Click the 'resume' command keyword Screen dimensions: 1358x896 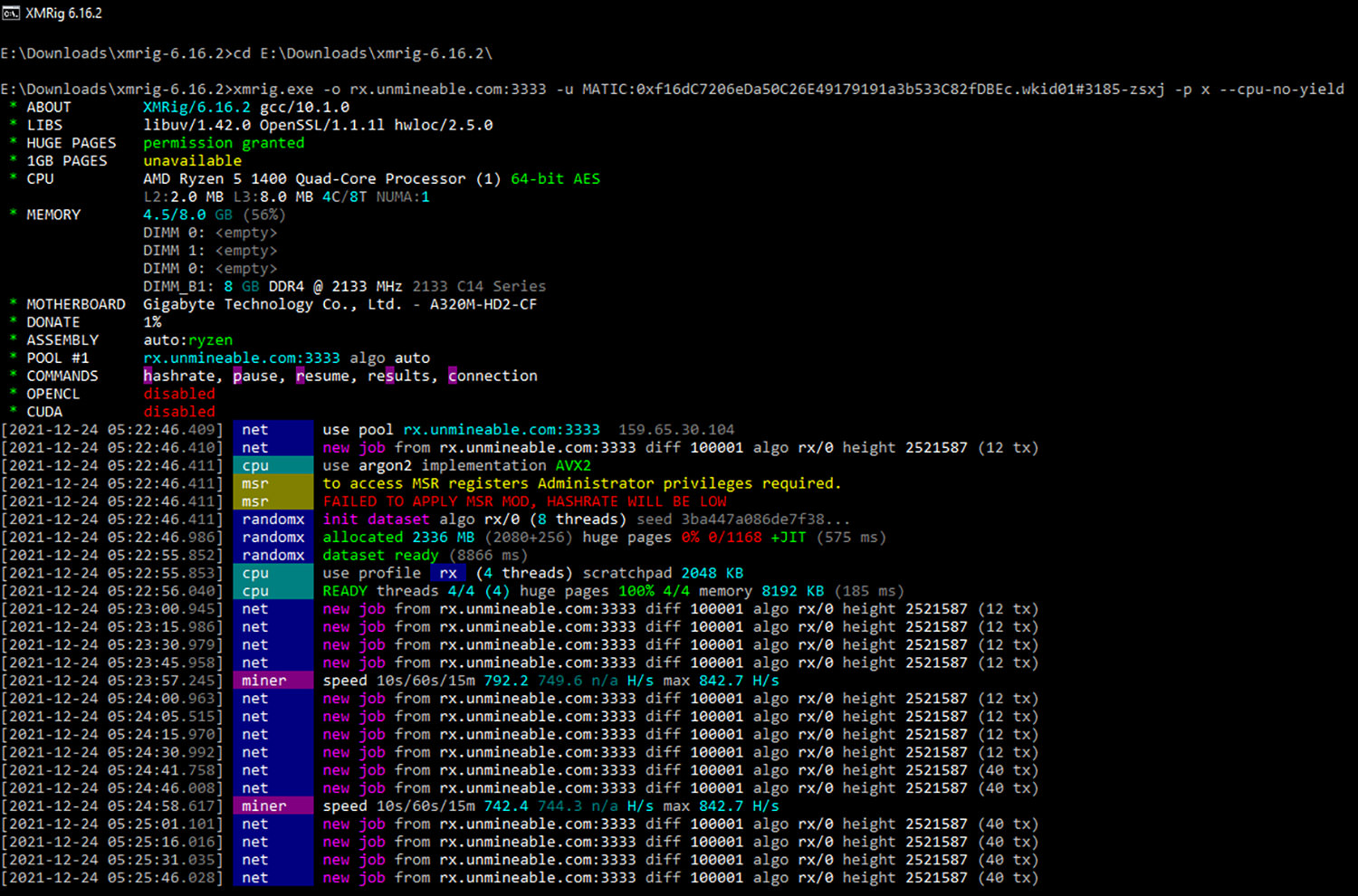pyautogui.click(x=322, y=377)
